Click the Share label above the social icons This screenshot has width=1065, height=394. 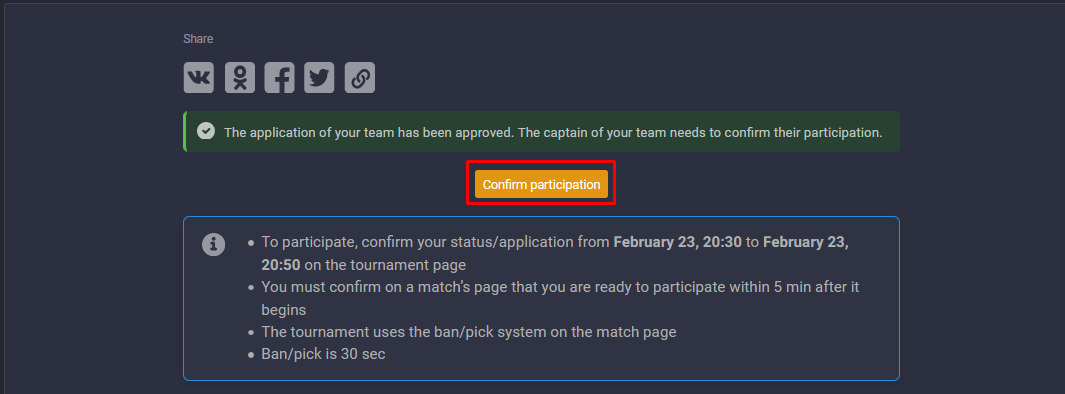point(198,39)
